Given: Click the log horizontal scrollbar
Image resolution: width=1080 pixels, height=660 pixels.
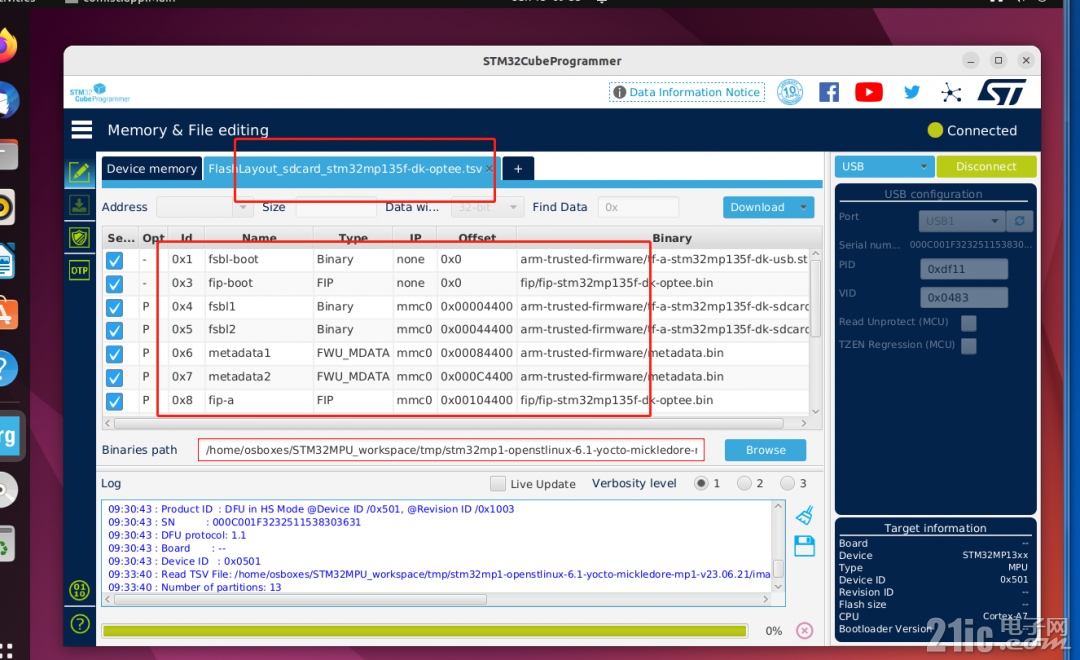Looking at the screenshot, I should pos(300,599).
